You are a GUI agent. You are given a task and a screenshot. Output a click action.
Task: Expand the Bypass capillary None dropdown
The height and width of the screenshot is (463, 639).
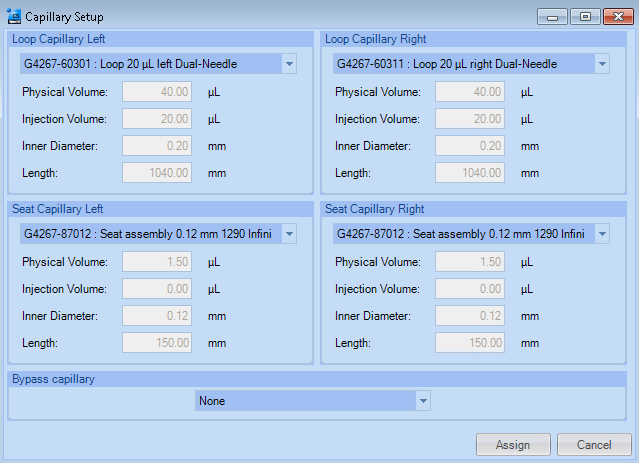(x=423, y=401)
